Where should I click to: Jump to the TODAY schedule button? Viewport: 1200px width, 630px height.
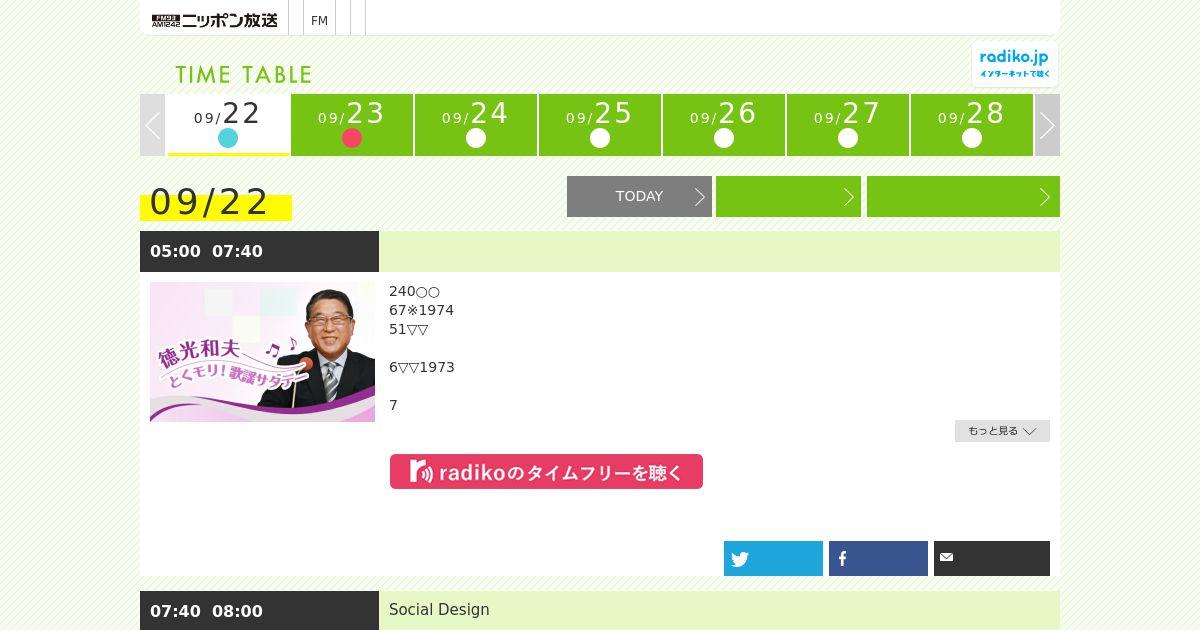click(x=639, y=196)
